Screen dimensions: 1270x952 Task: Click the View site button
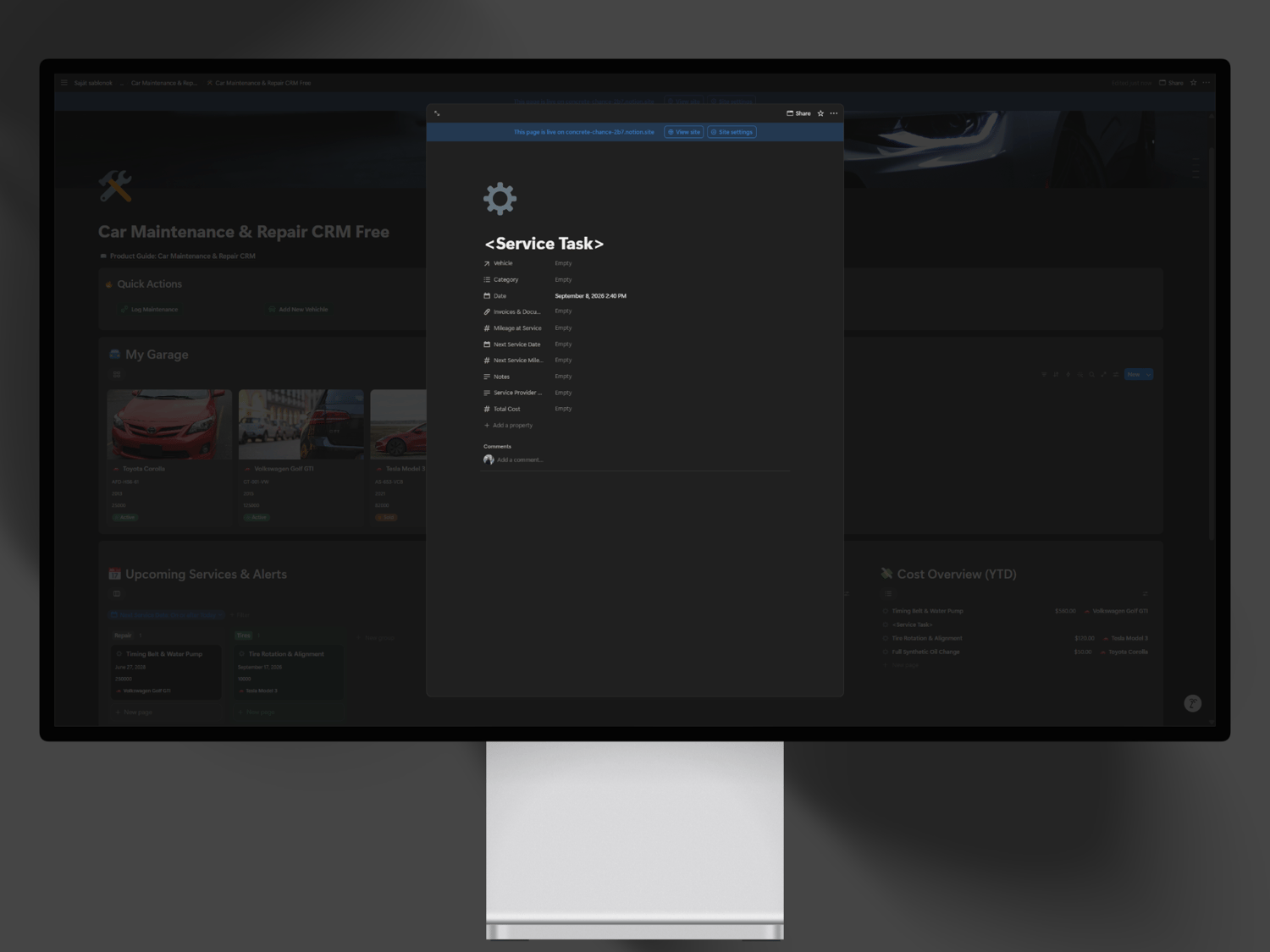[x=684, y=132]
